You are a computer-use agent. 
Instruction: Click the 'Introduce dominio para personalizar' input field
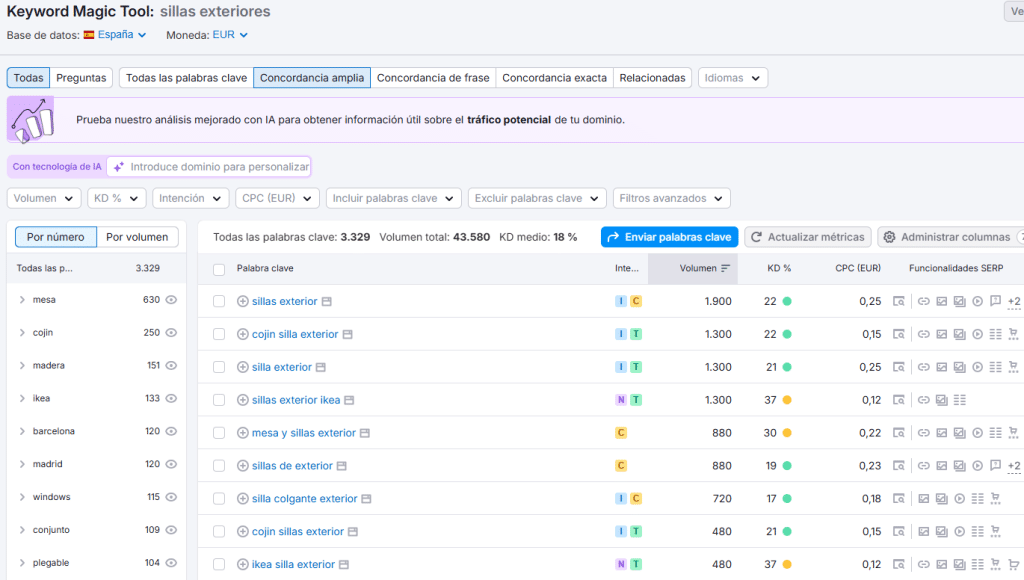coord(219,167)
